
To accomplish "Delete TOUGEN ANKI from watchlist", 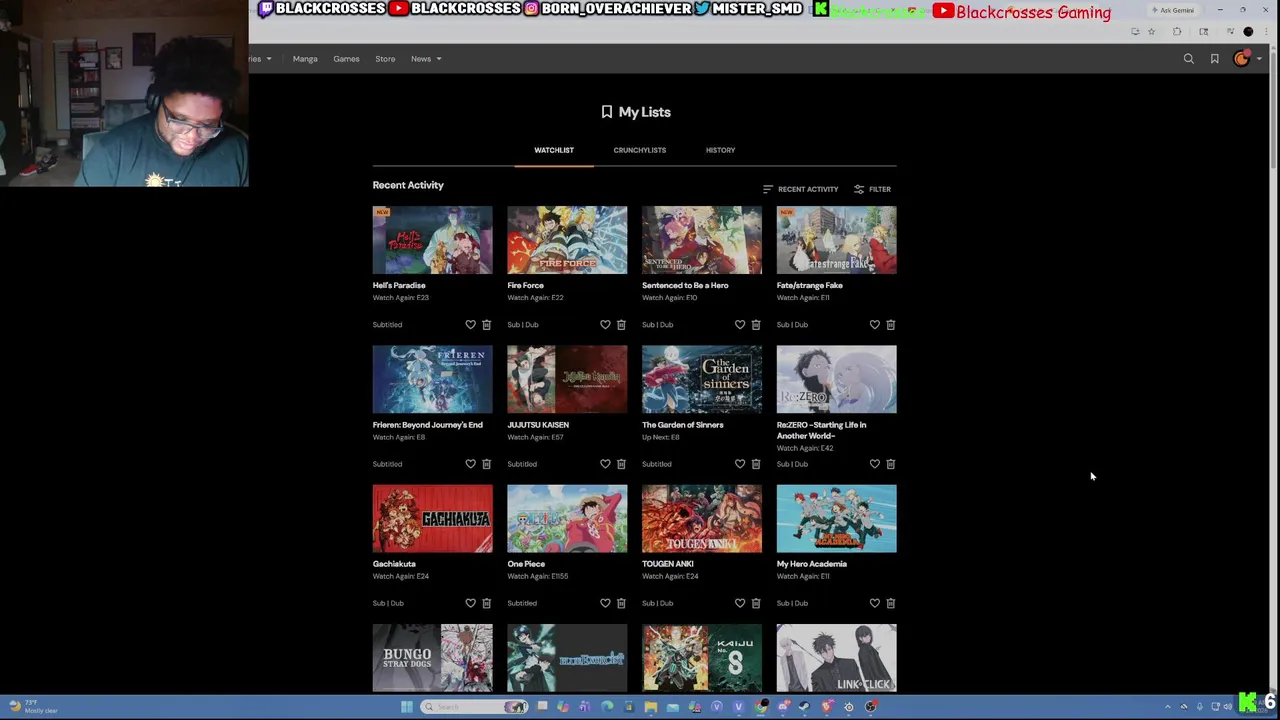I will coord(756,603).
